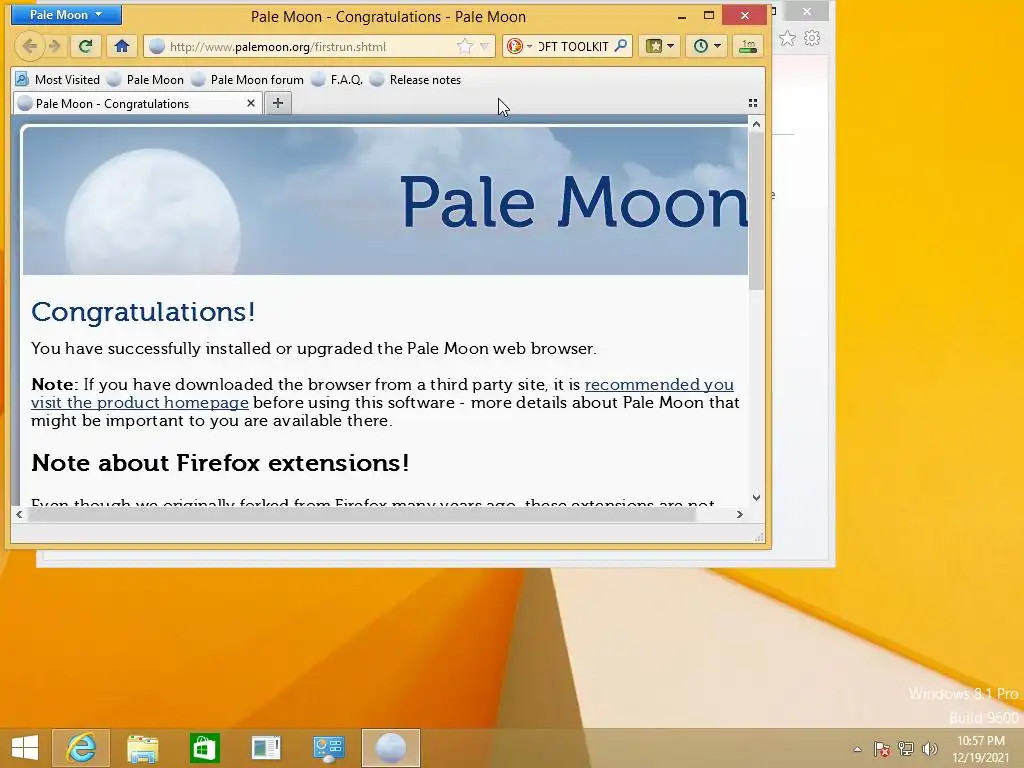Close the Congratulations tab
This screenshot has width=1024, height=768.
pyautogui.click(x=251, y=103)
